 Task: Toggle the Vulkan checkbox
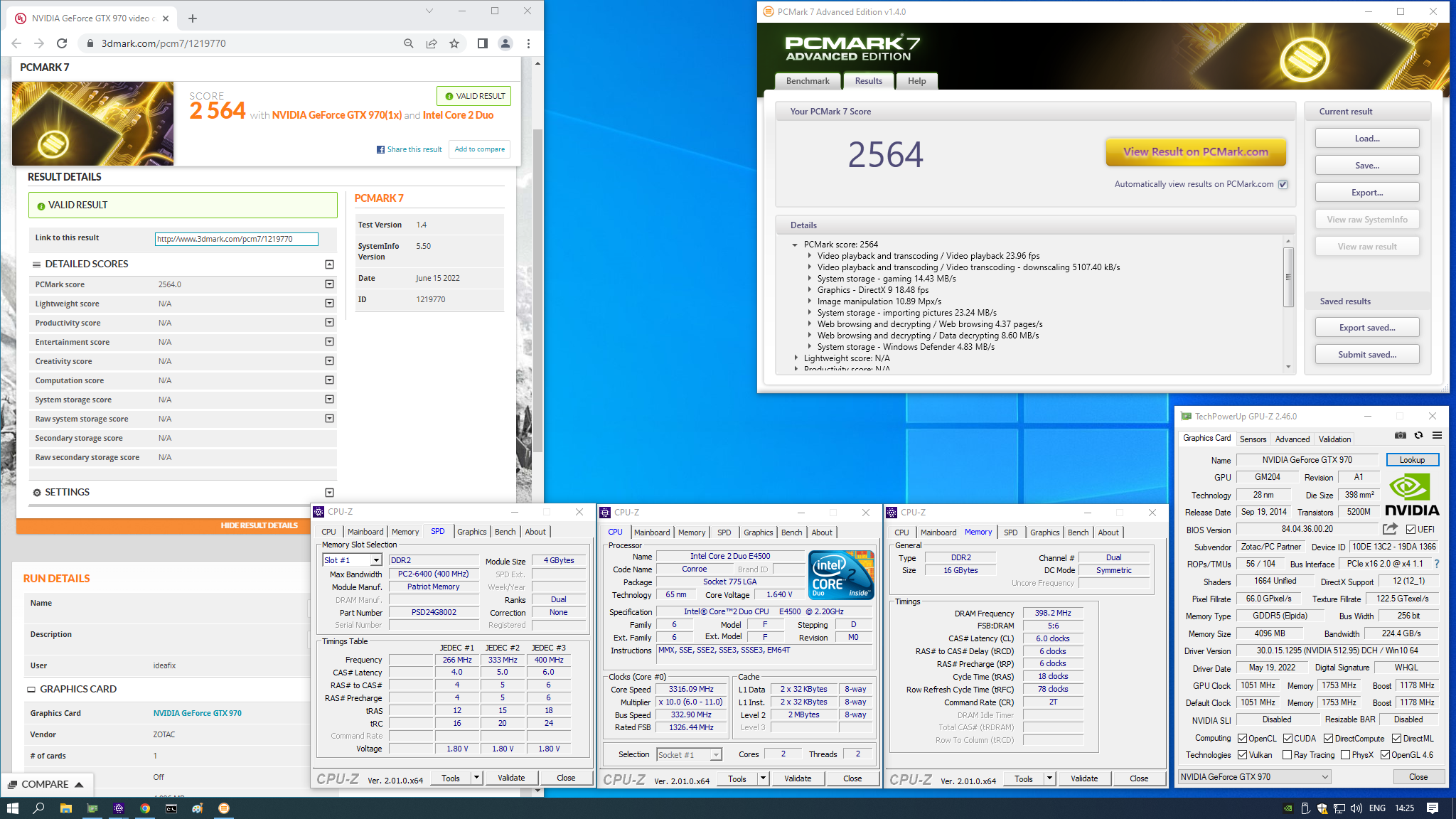pyautogui.click(x=1243, y=755)
